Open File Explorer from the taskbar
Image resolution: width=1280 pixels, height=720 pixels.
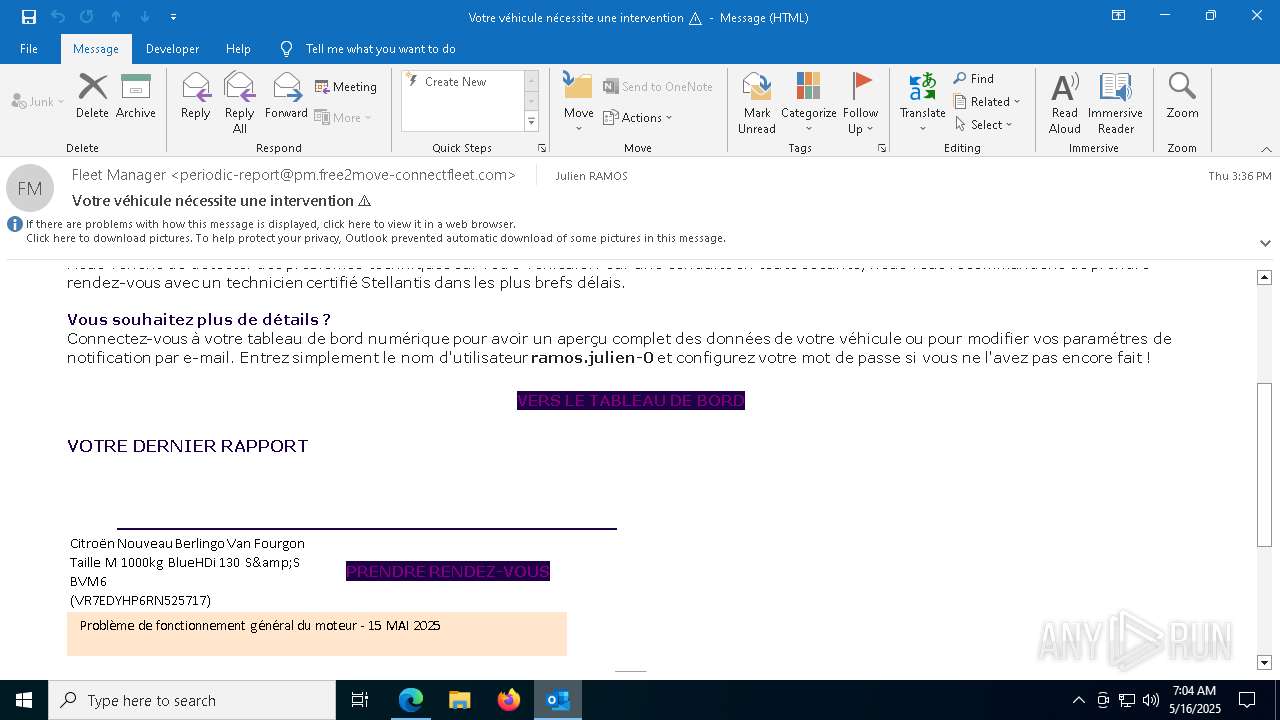460,700
